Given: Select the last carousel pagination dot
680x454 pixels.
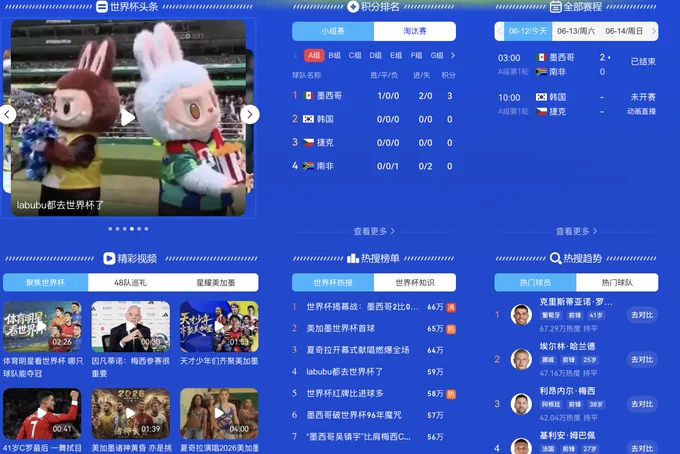Looking at the screenshot, I should pyautogui.click(x=146, y=229).
